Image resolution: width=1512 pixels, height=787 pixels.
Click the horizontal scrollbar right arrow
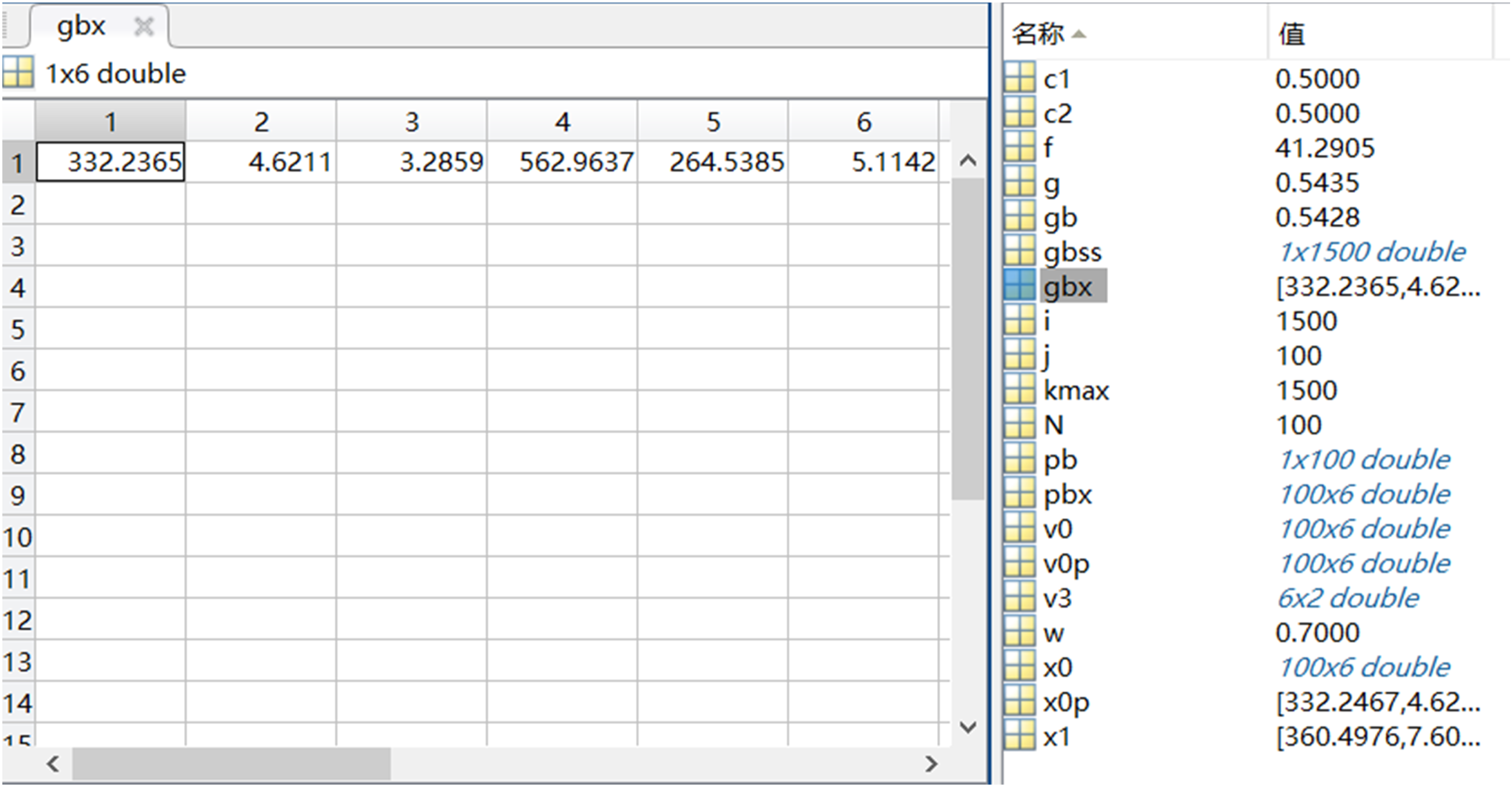(x=931, y=764)
